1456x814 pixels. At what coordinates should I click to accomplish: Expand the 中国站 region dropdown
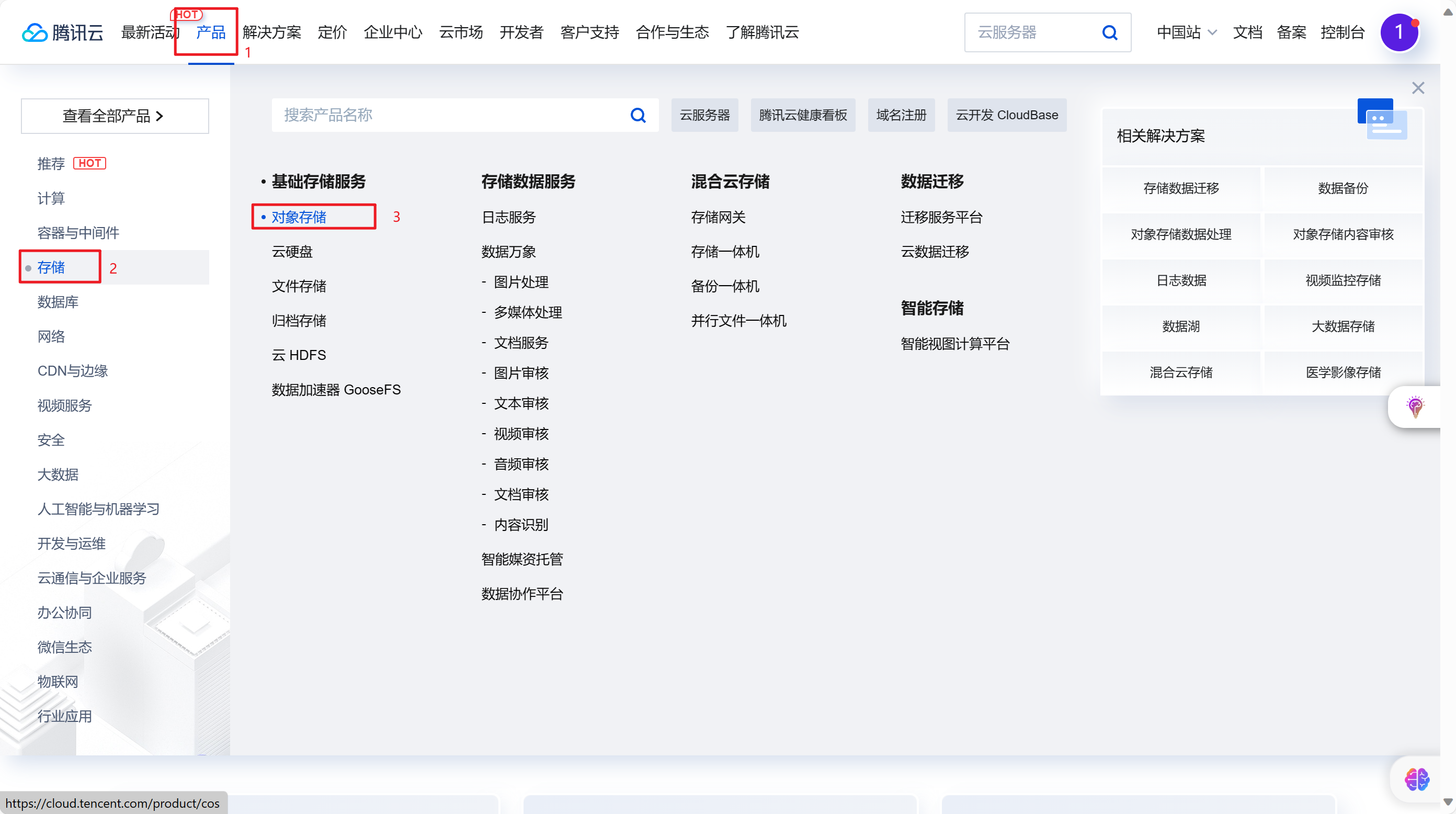(1186, 32)
